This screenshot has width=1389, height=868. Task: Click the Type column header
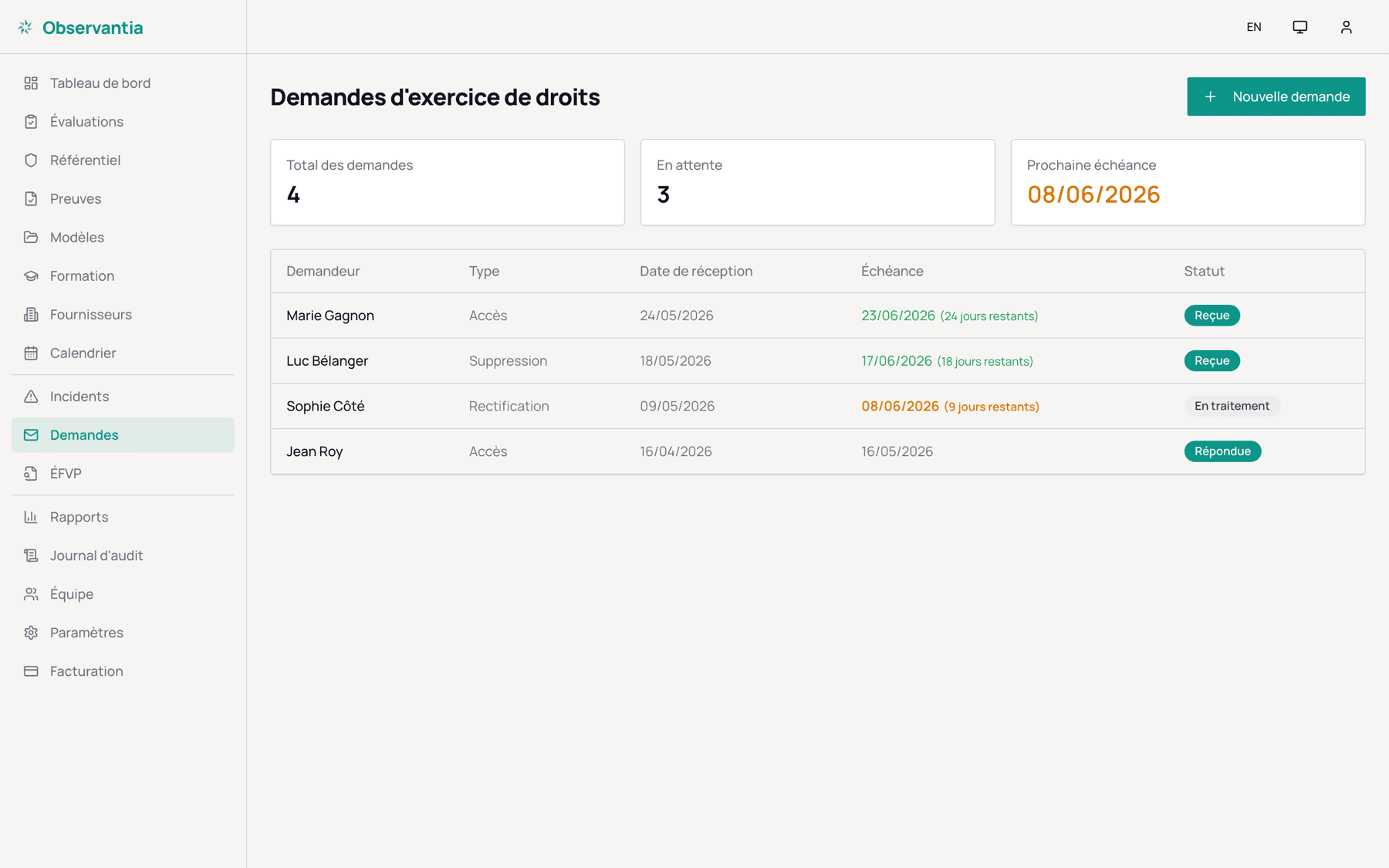click(x=485, y=271)
